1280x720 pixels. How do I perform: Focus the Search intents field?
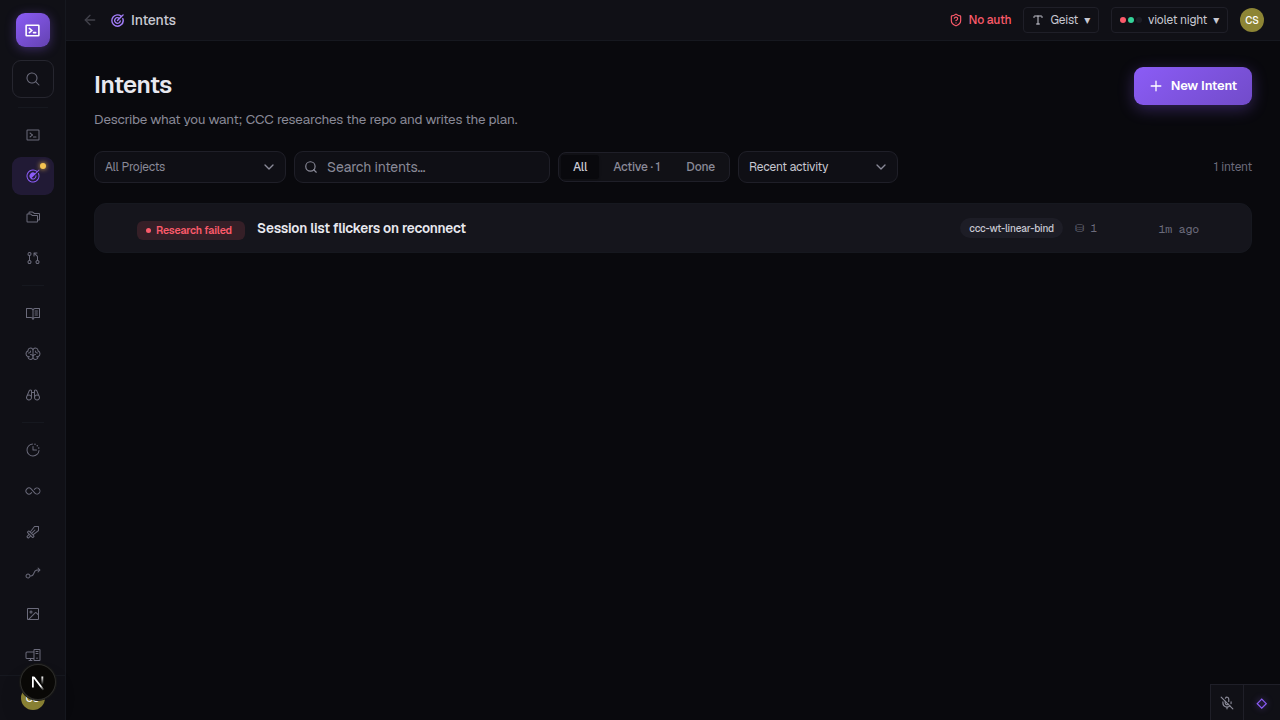422,167
